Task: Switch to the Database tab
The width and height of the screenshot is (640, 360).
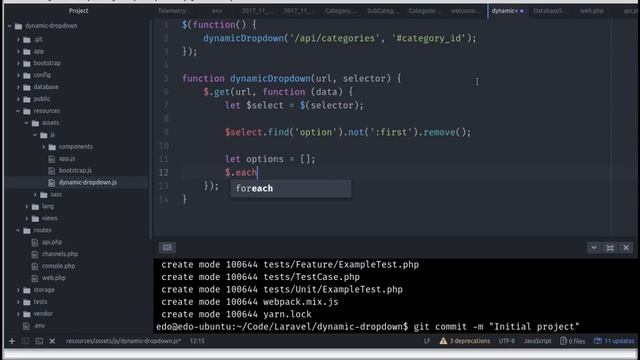Action: (549, 11)
